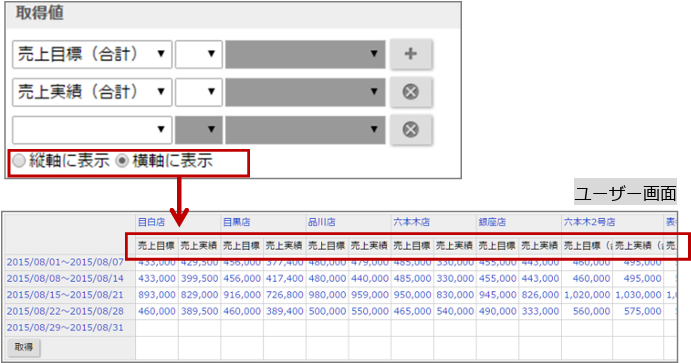The image size is (691, 363).
Task: Open the 目白店 column header link
Action: 151,222
